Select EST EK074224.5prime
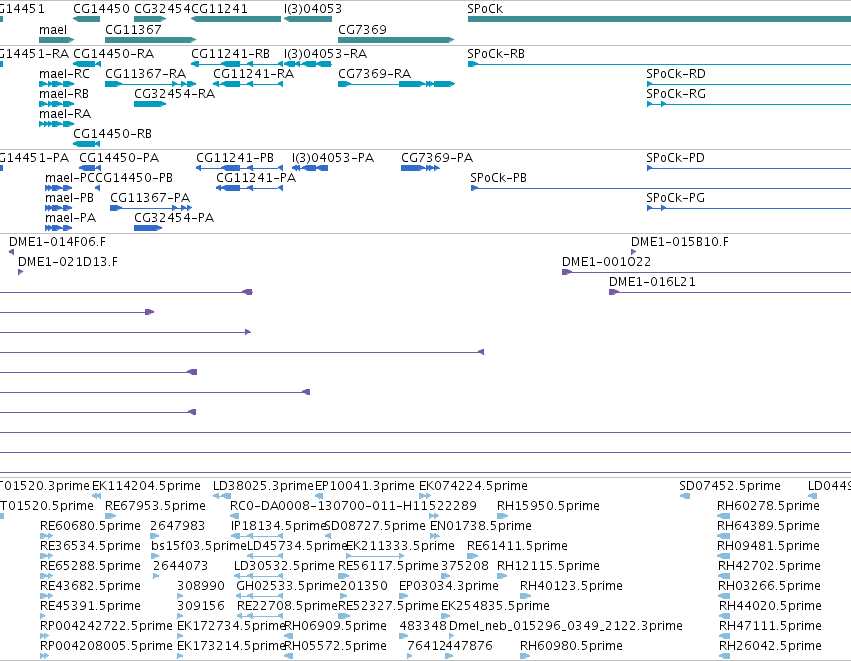This screenshot has width=851, height=661. pos(473,486)
